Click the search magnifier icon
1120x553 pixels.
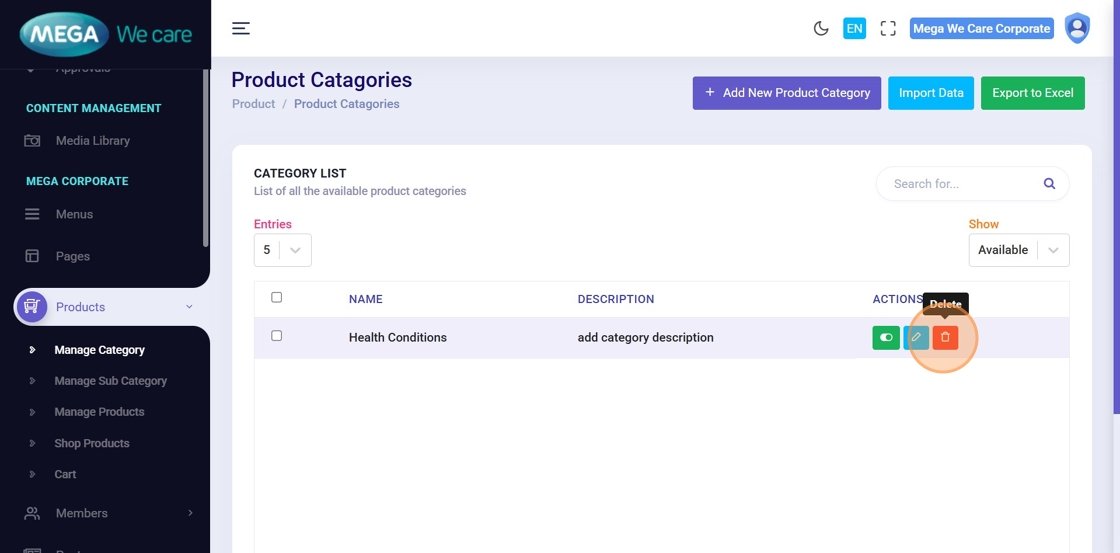(x=1049, y=184)
